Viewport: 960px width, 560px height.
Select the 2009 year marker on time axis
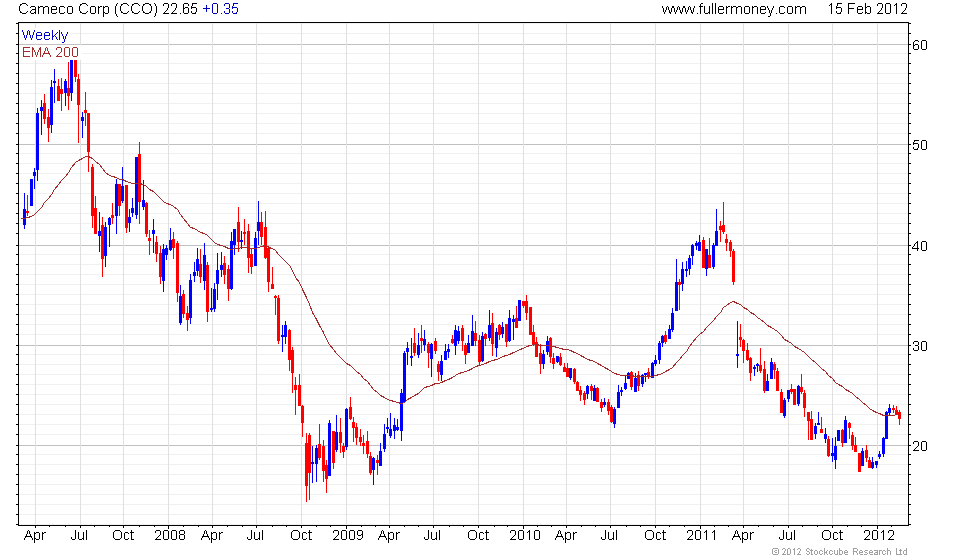pos(348,535)
